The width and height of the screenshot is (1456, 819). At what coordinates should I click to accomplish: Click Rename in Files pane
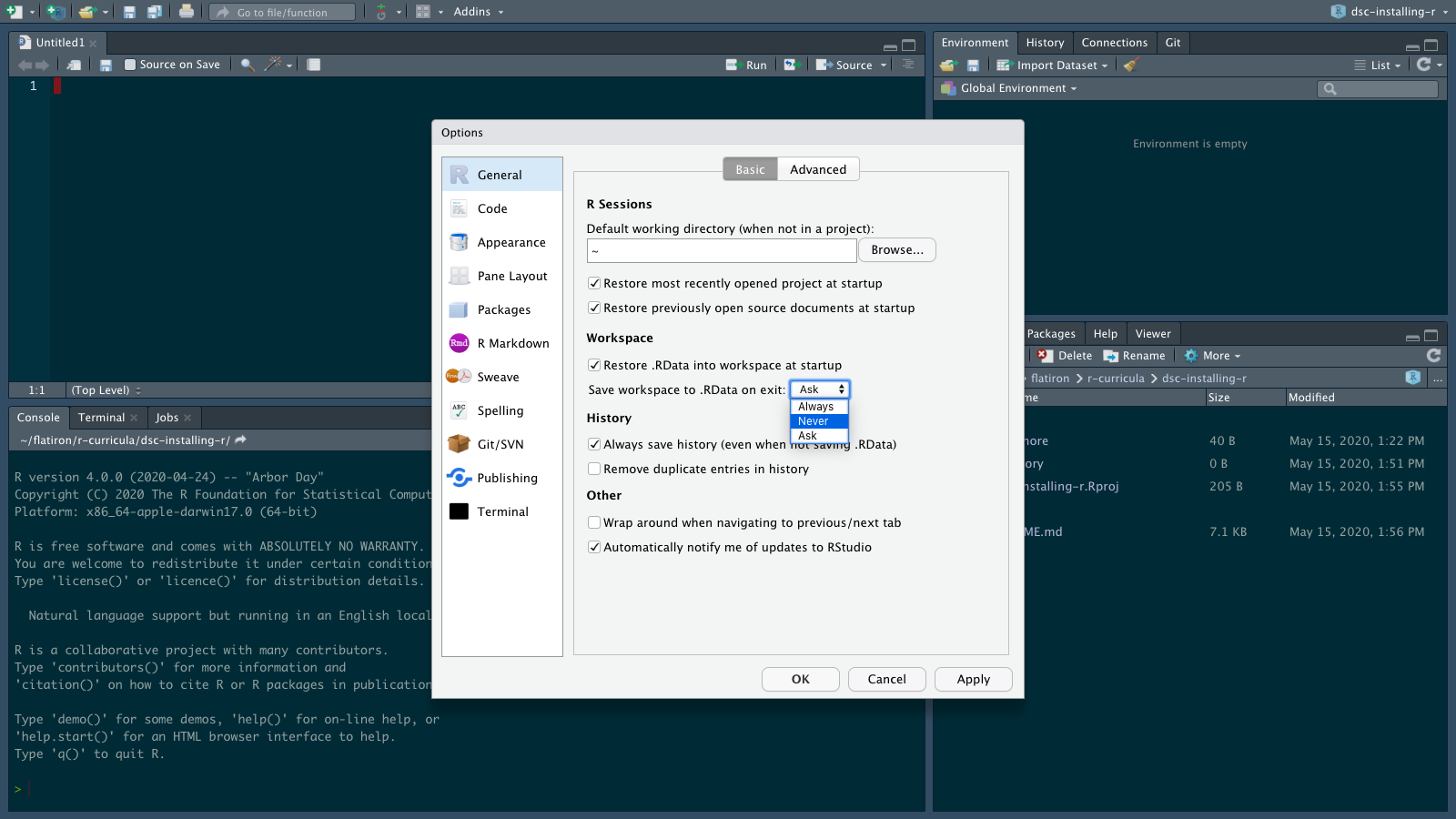tap(1135, 356)
